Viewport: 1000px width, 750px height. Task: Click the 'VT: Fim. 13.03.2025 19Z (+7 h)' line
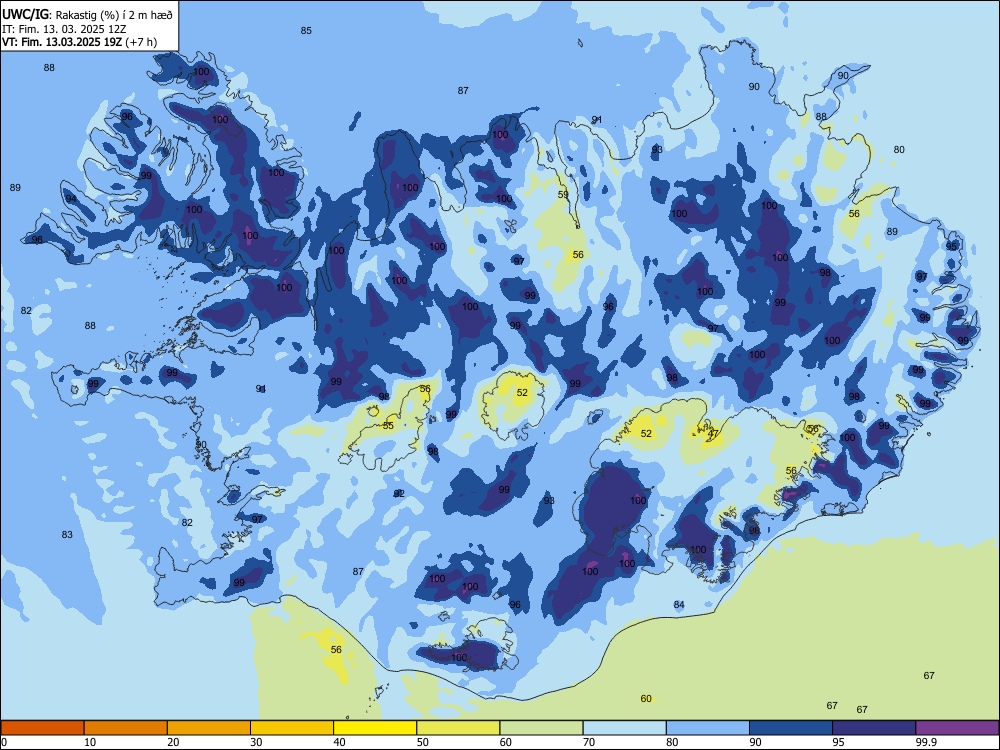(x=79, y=42)
